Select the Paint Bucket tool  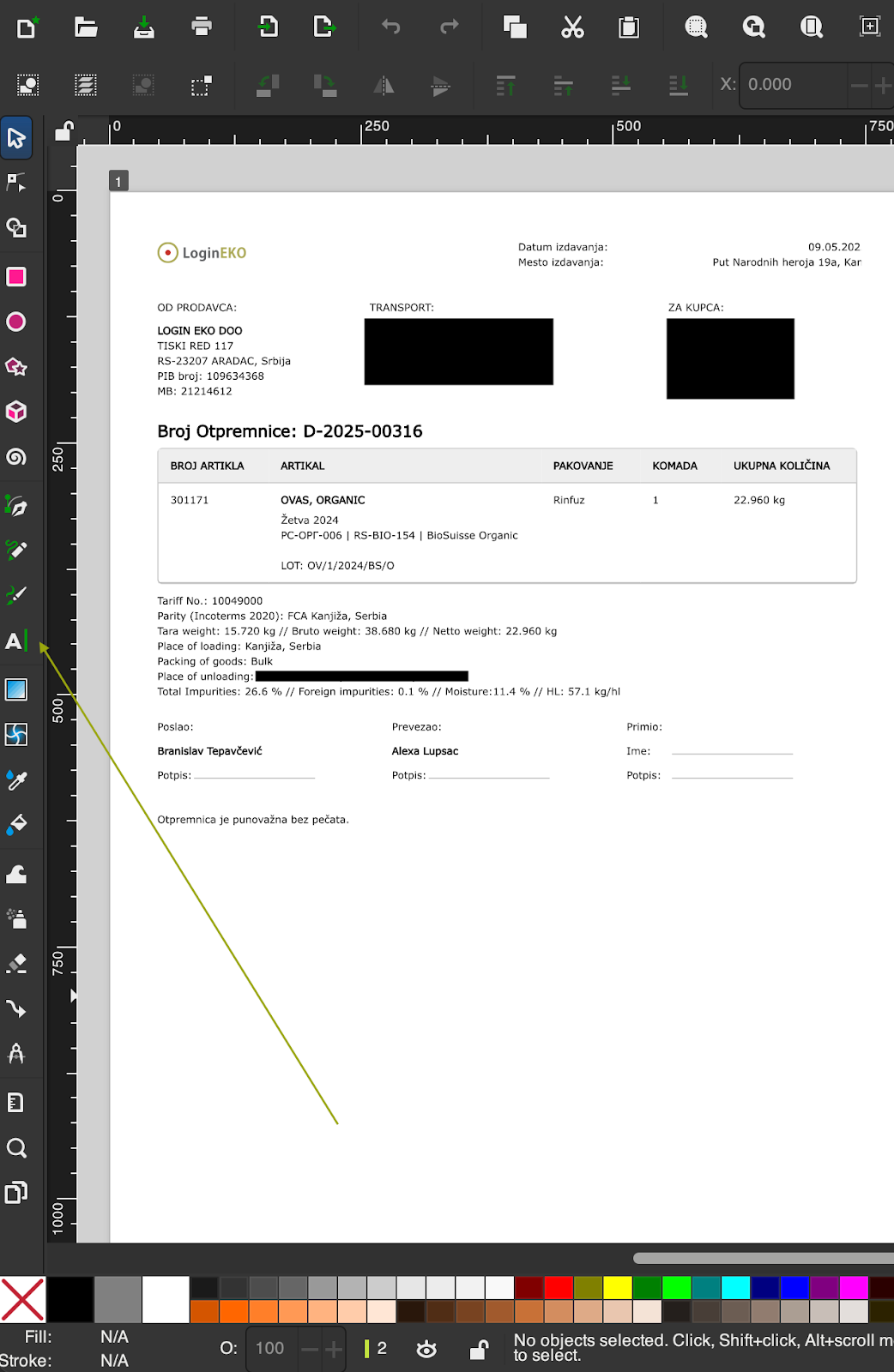[x=16, y=824]
